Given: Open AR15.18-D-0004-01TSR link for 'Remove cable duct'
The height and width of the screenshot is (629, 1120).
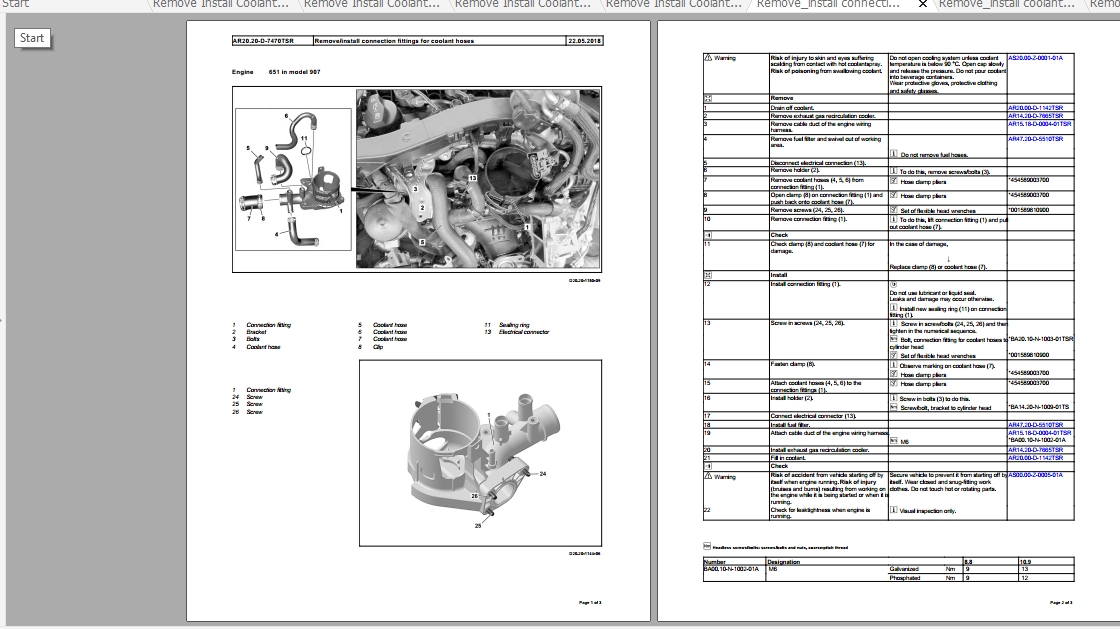Looking at the screenshot, I should [x=1039, y=124].
